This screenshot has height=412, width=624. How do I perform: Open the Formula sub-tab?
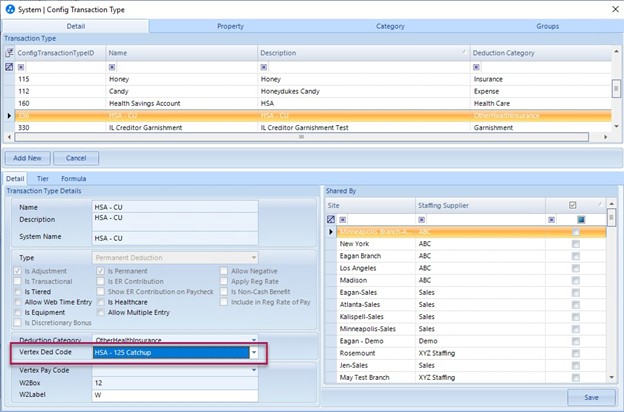74,179
